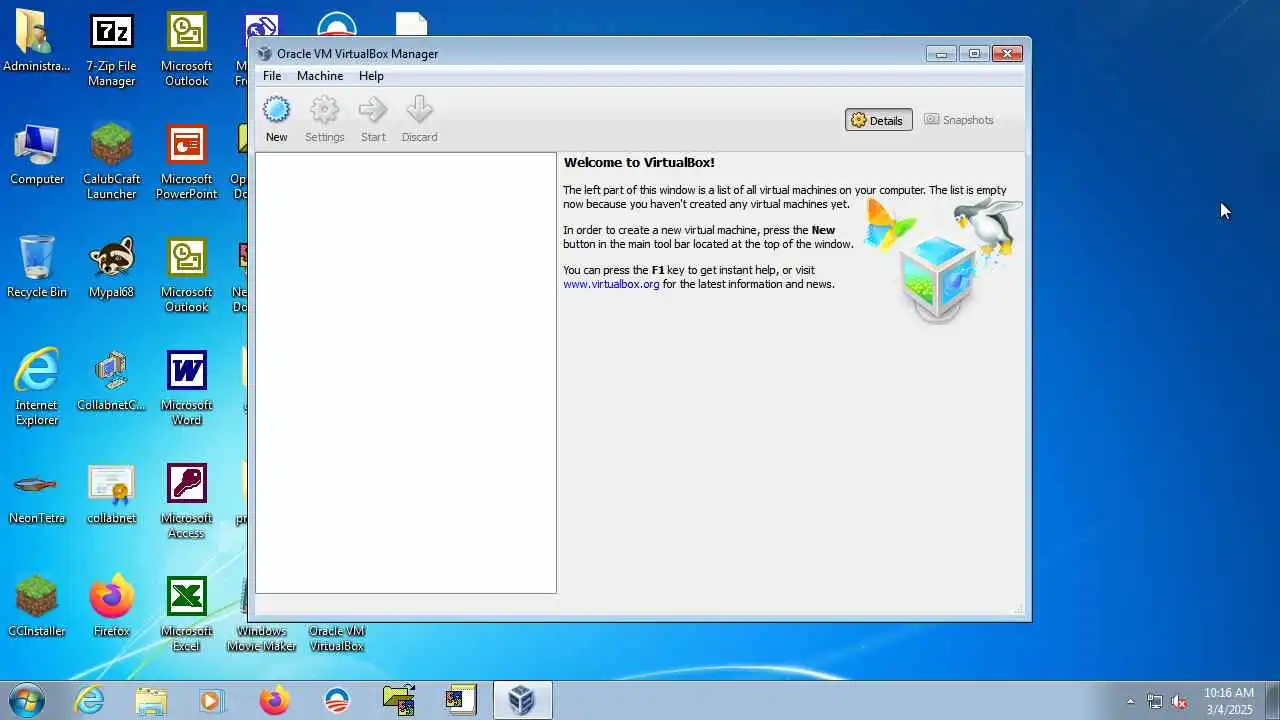Click the network folder taskbar icon
Image resolution: width=1280 pixels, height=720 pixels.
pyautogui.click(x=399, y=700)
